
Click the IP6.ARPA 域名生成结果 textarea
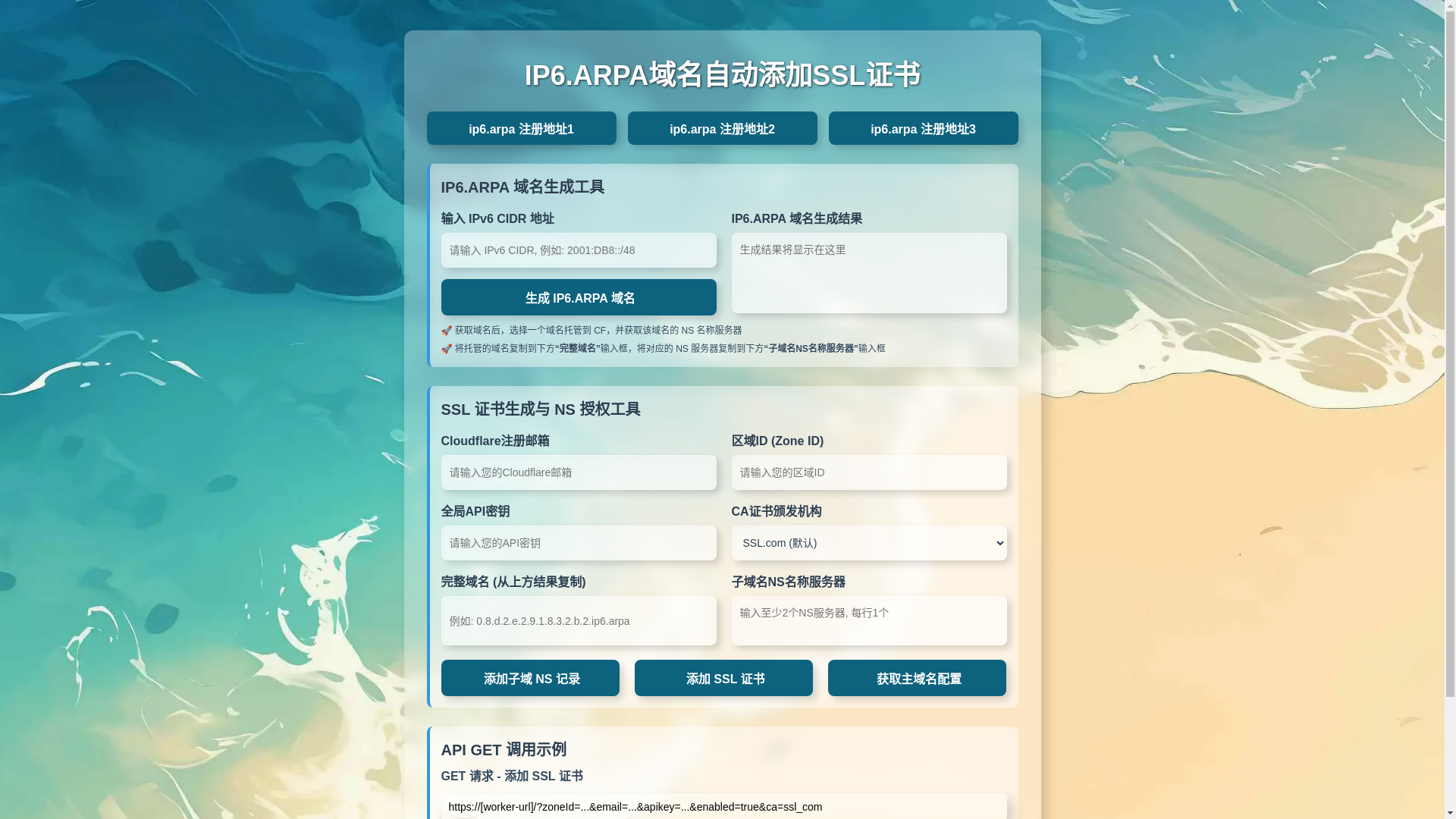pyautogui.click(x=868, y=273)
